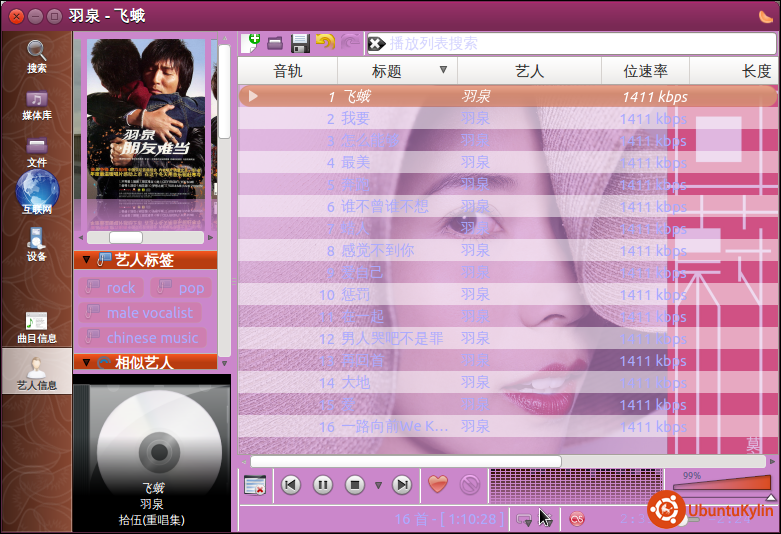Toggle the ban track button

pyautogui.click(x=469, y=485)
